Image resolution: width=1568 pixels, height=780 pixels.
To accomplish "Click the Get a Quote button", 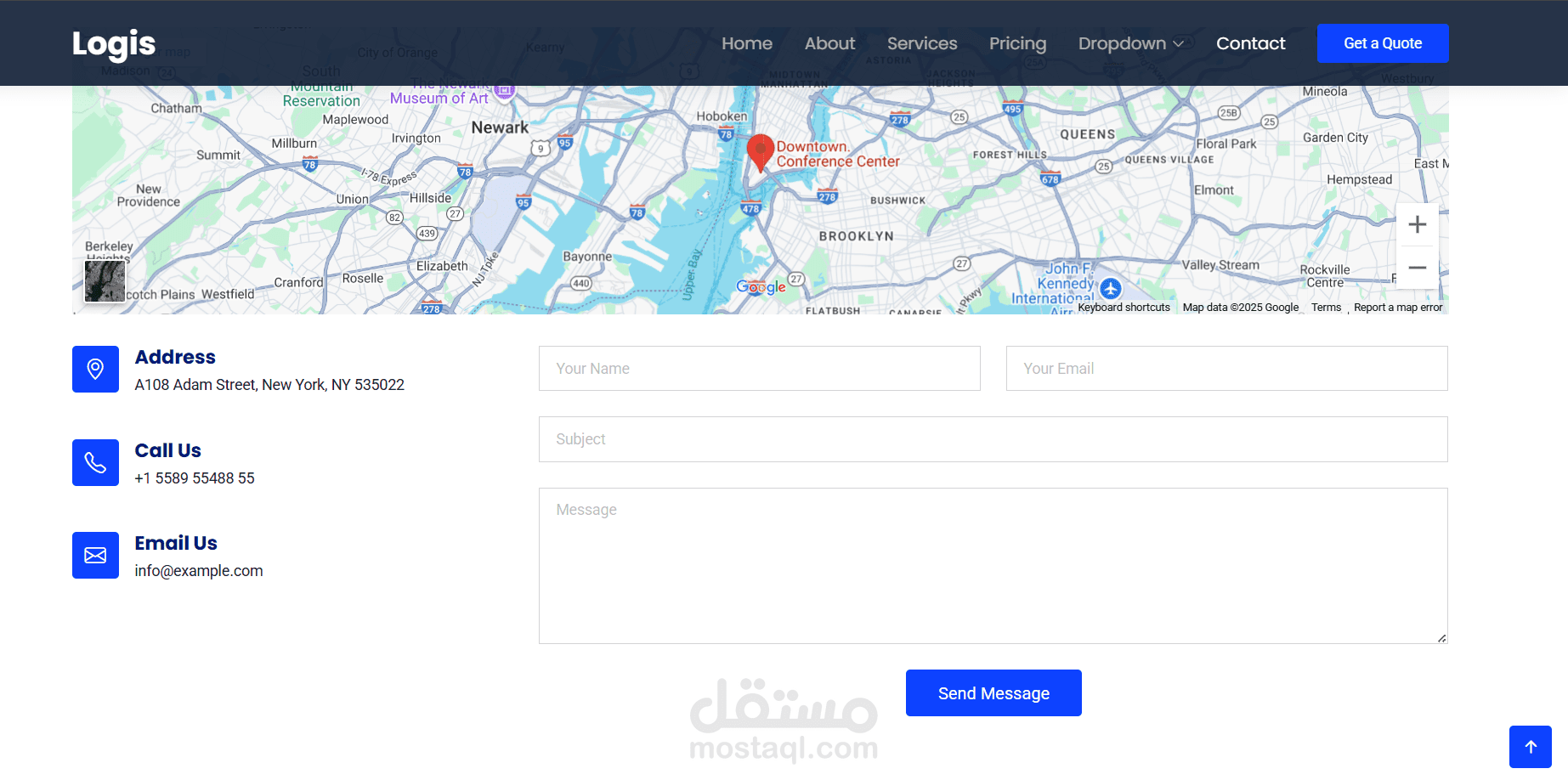I will point(1383,43).
